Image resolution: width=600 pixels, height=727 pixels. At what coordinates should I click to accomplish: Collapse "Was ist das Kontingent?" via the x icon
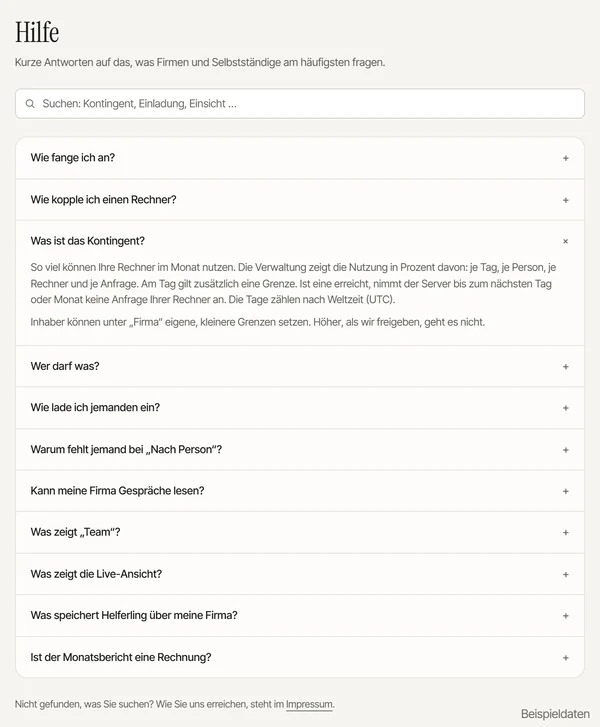point(566,242)
